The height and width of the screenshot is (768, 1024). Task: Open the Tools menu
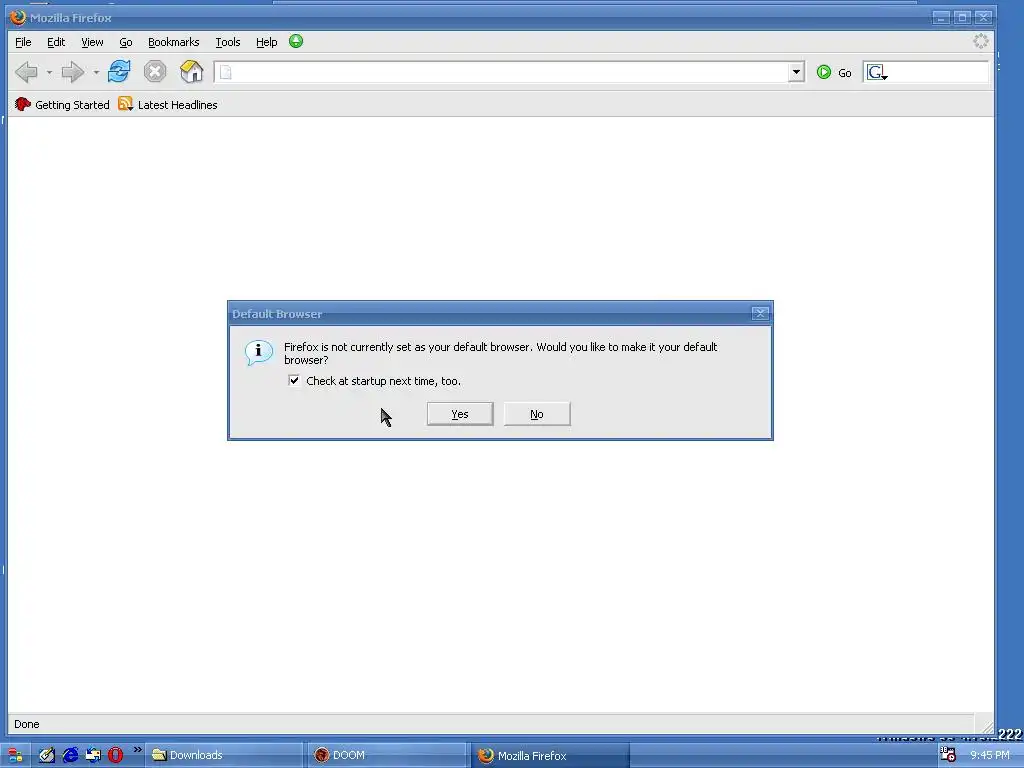pyautogui.click(x=228, y=42)
